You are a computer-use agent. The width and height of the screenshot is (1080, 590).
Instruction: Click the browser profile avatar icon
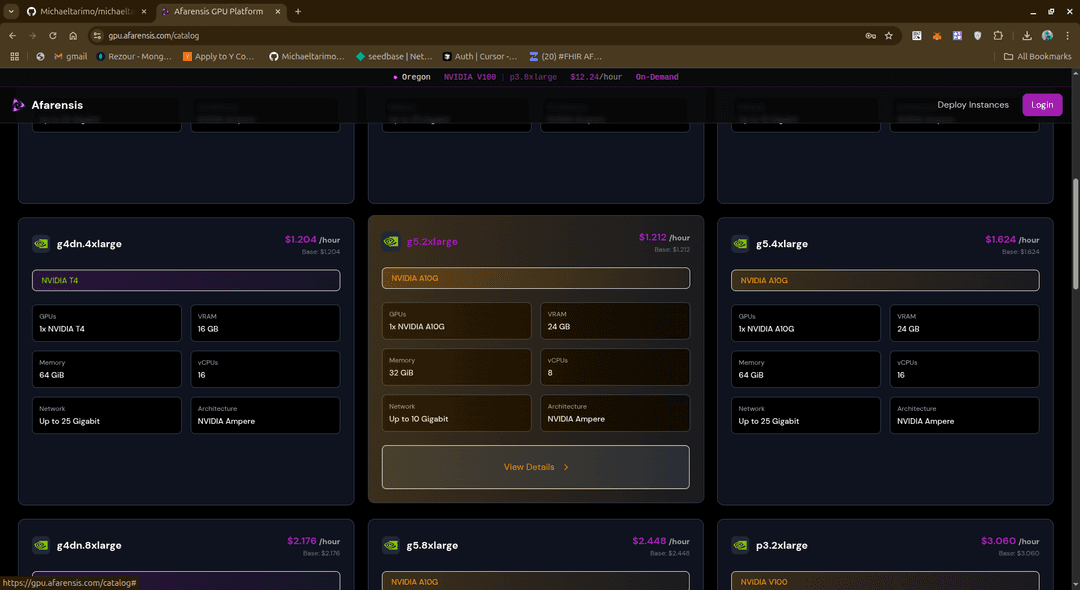coord(1046,34)
